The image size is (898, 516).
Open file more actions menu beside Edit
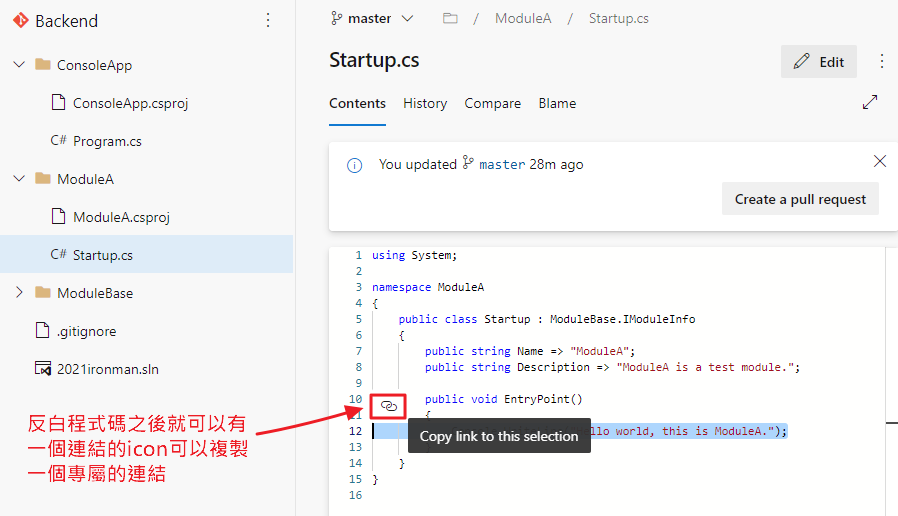882,61
